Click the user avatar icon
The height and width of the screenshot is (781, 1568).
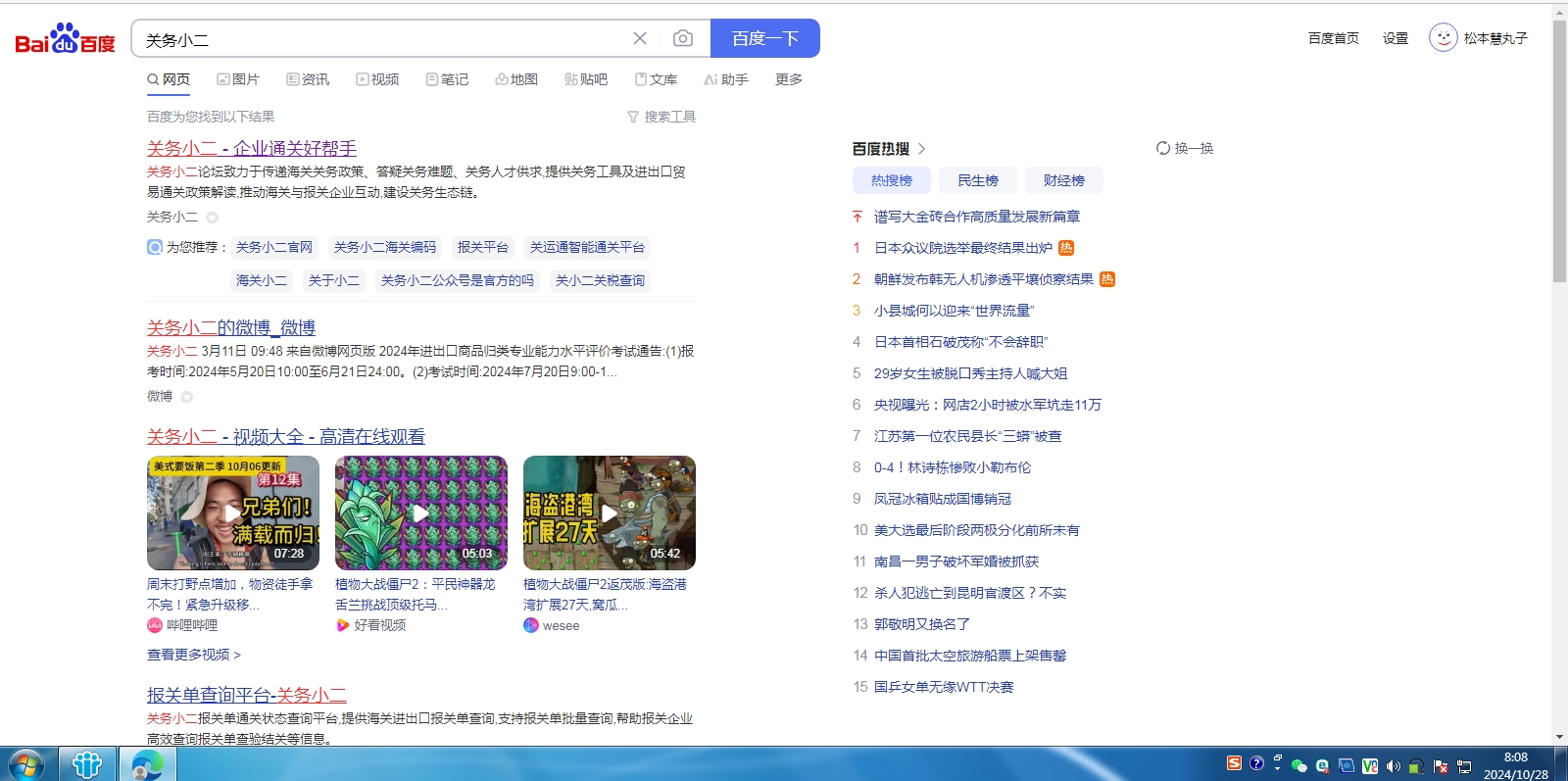[1444, 38]
